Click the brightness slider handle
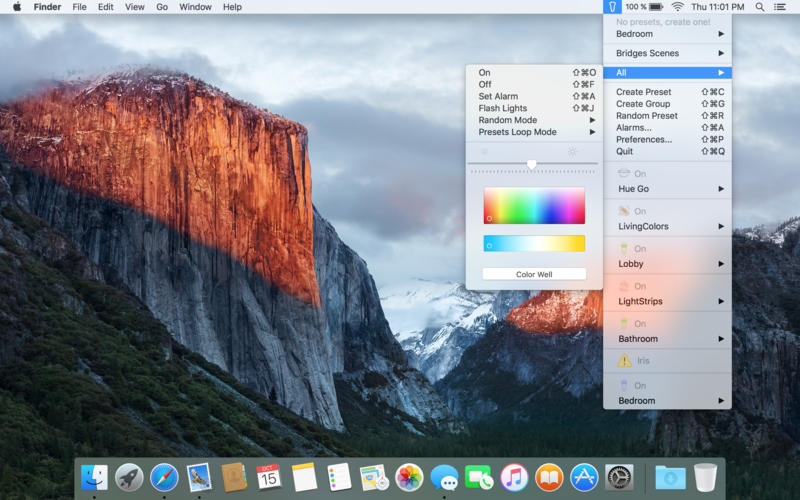Screen dimensions: 800x500 click(x=532, y=164)
